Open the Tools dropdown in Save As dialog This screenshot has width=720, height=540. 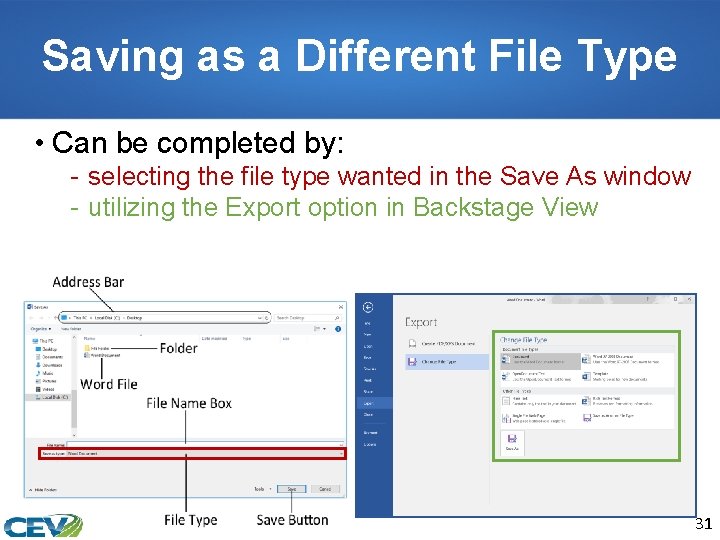[x=263, y=489]
